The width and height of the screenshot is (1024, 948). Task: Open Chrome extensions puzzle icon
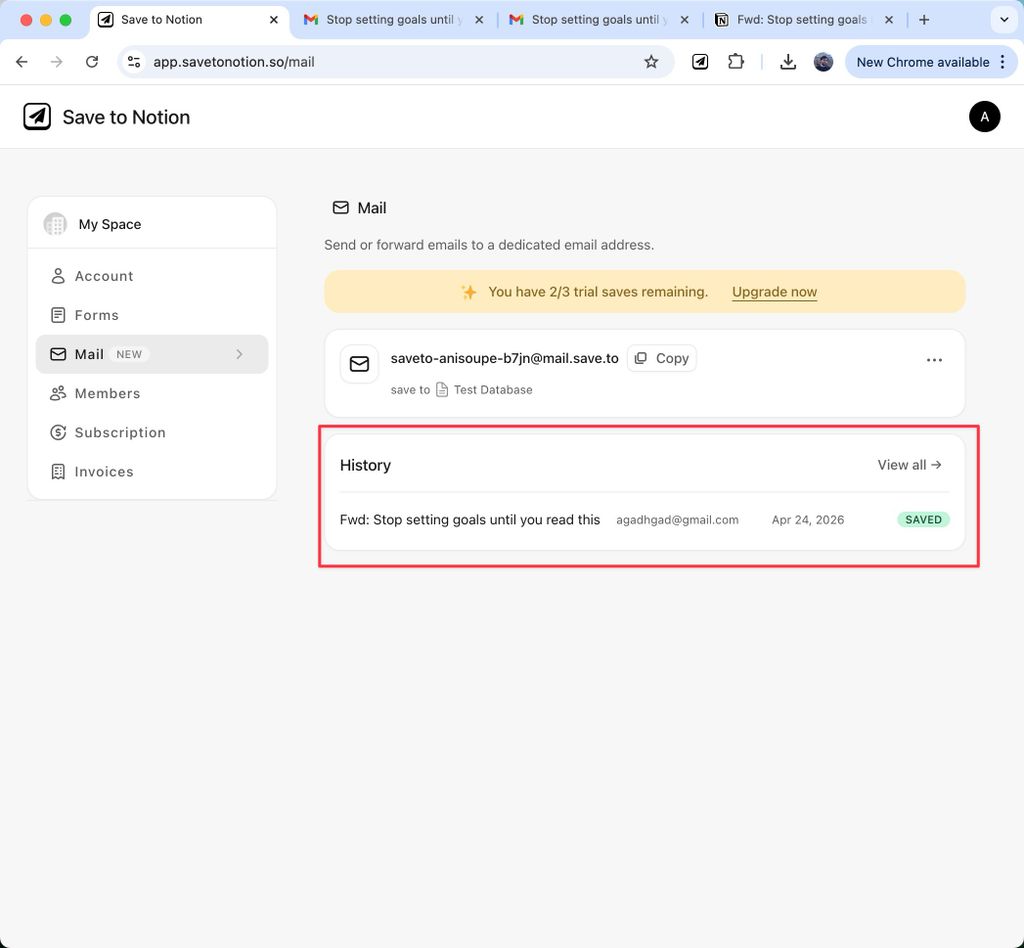coord(736,62)
